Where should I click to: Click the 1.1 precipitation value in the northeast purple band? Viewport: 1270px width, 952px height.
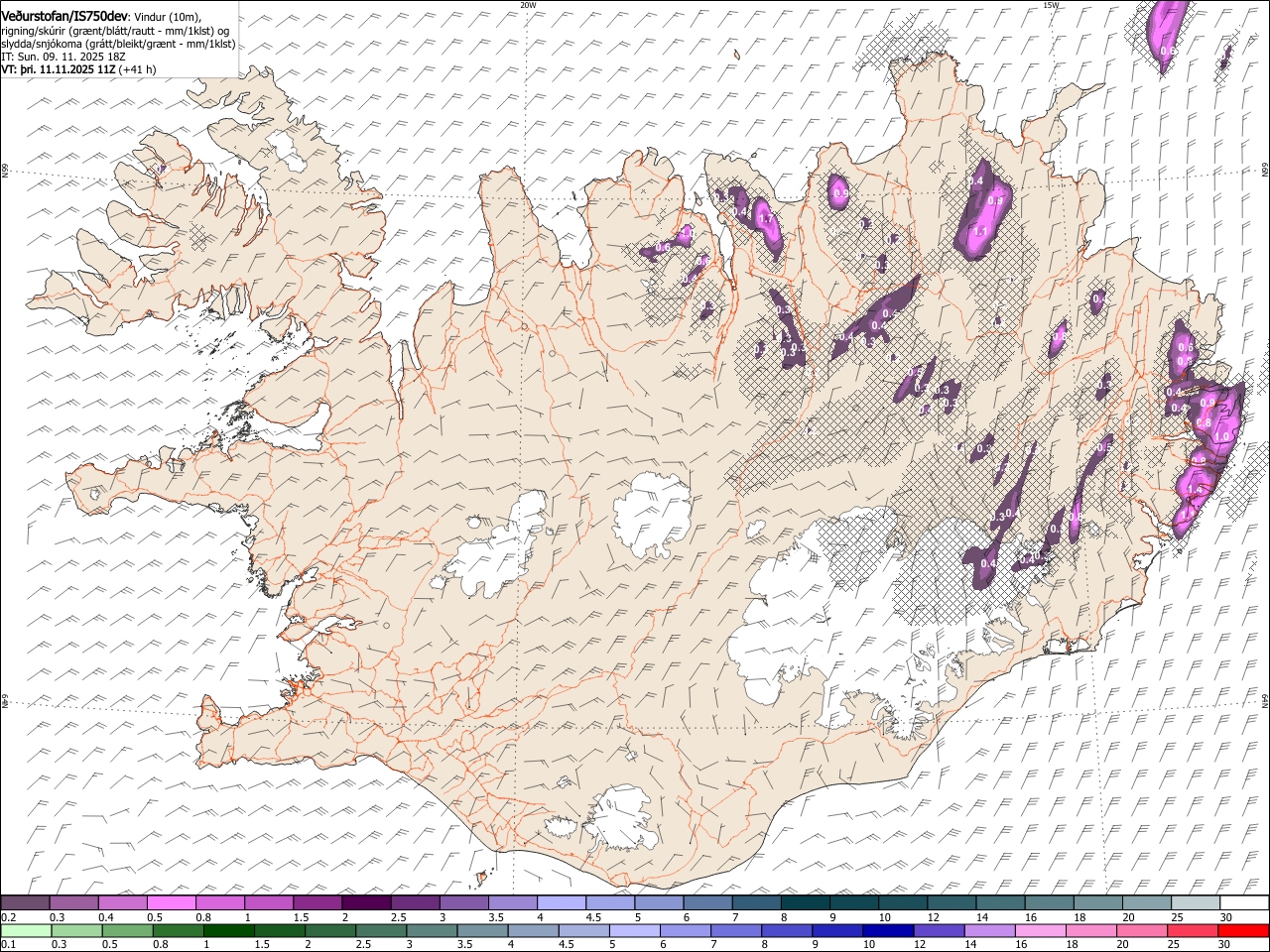coord(980,231)
